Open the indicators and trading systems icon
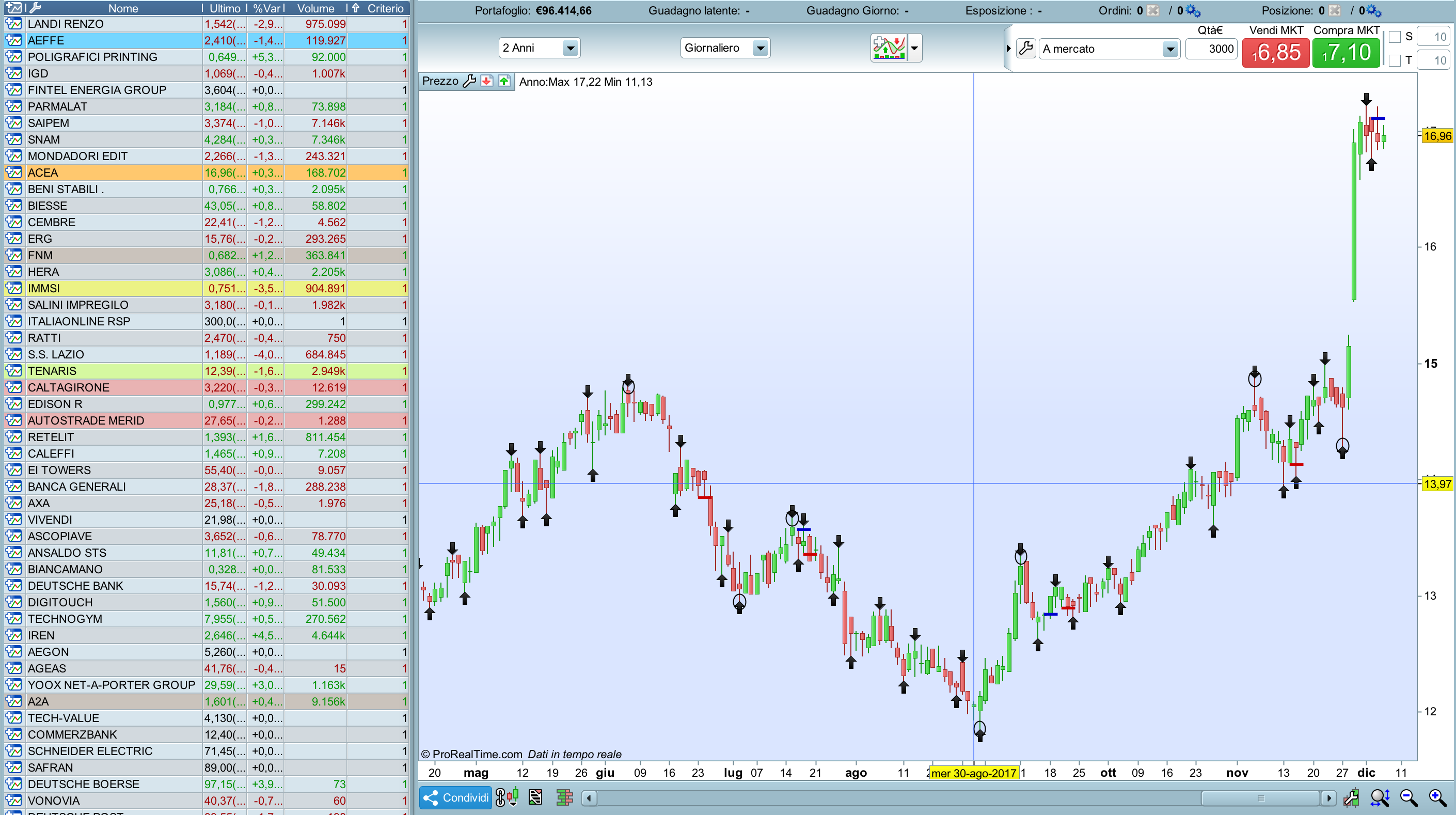Screen dimensions: 1456x815 [889, 48]
